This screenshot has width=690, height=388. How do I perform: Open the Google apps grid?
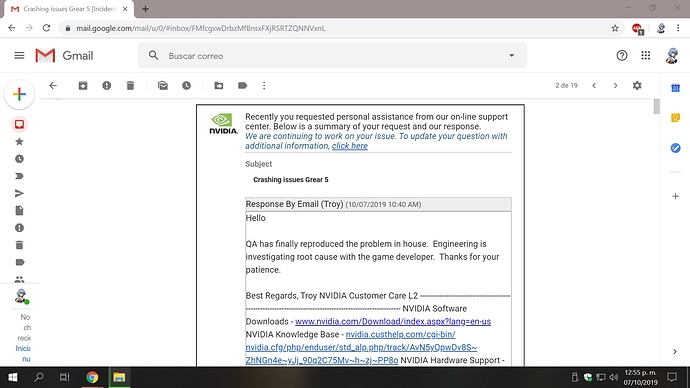click(646, 55)
